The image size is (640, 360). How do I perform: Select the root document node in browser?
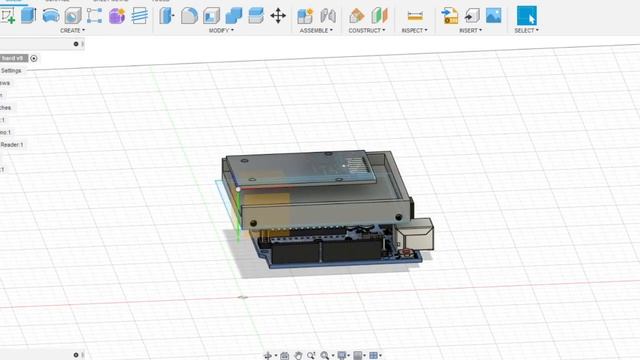tap(14, 58)
